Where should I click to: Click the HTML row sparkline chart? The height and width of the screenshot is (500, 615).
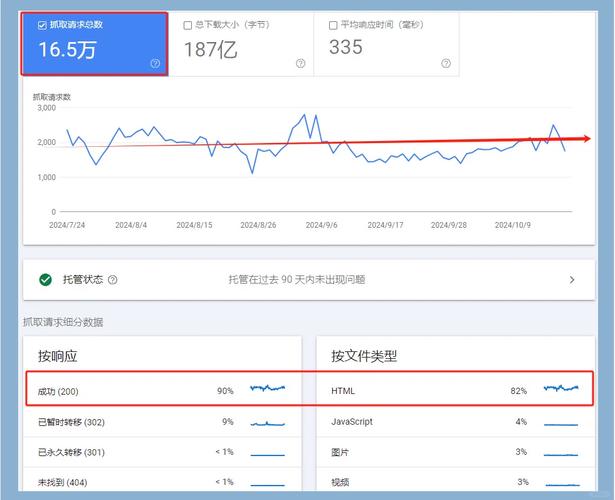tap(561, 388)
